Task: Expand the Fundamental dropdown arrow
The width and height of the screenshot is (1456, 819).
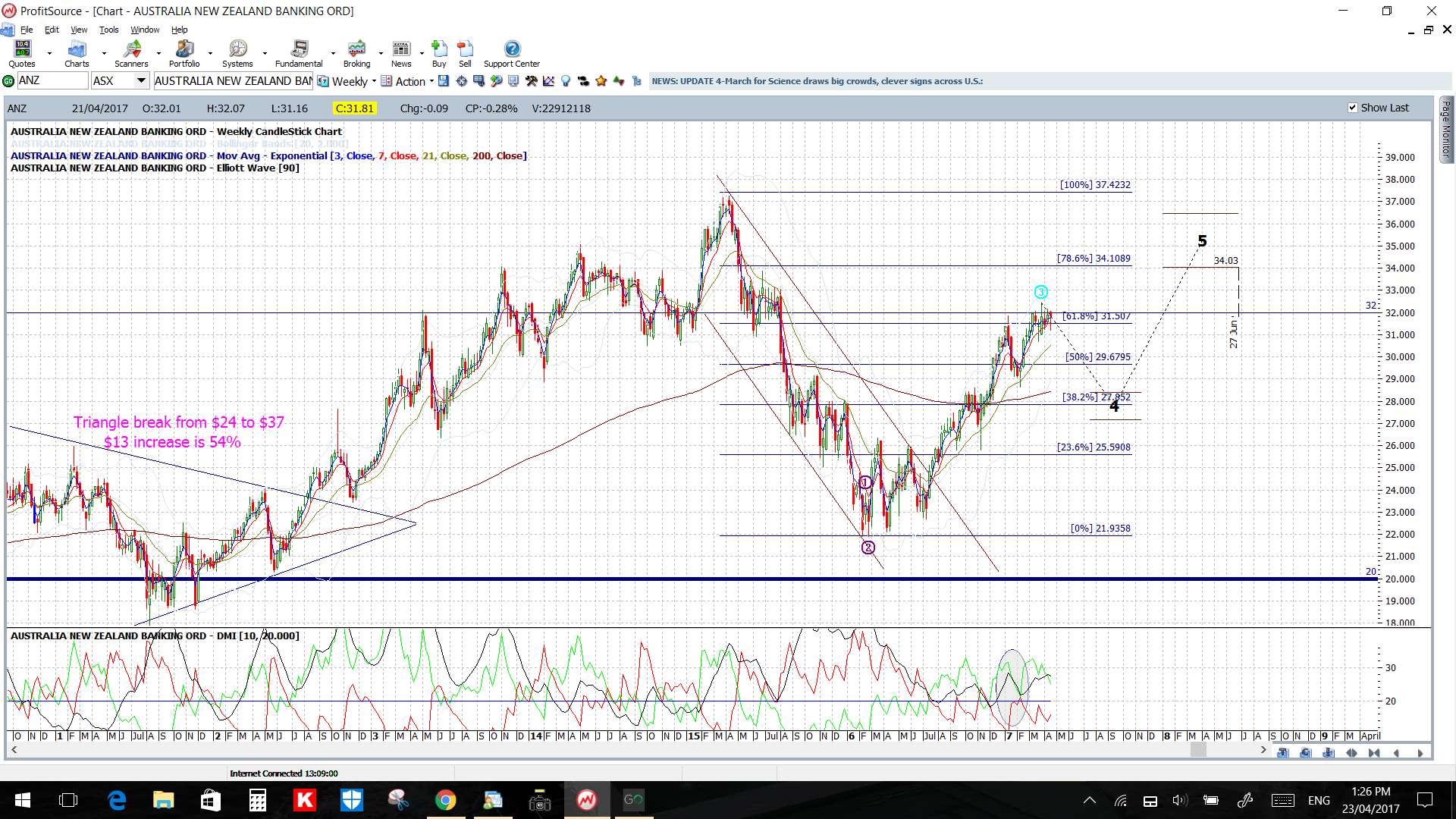Action: 333,54
